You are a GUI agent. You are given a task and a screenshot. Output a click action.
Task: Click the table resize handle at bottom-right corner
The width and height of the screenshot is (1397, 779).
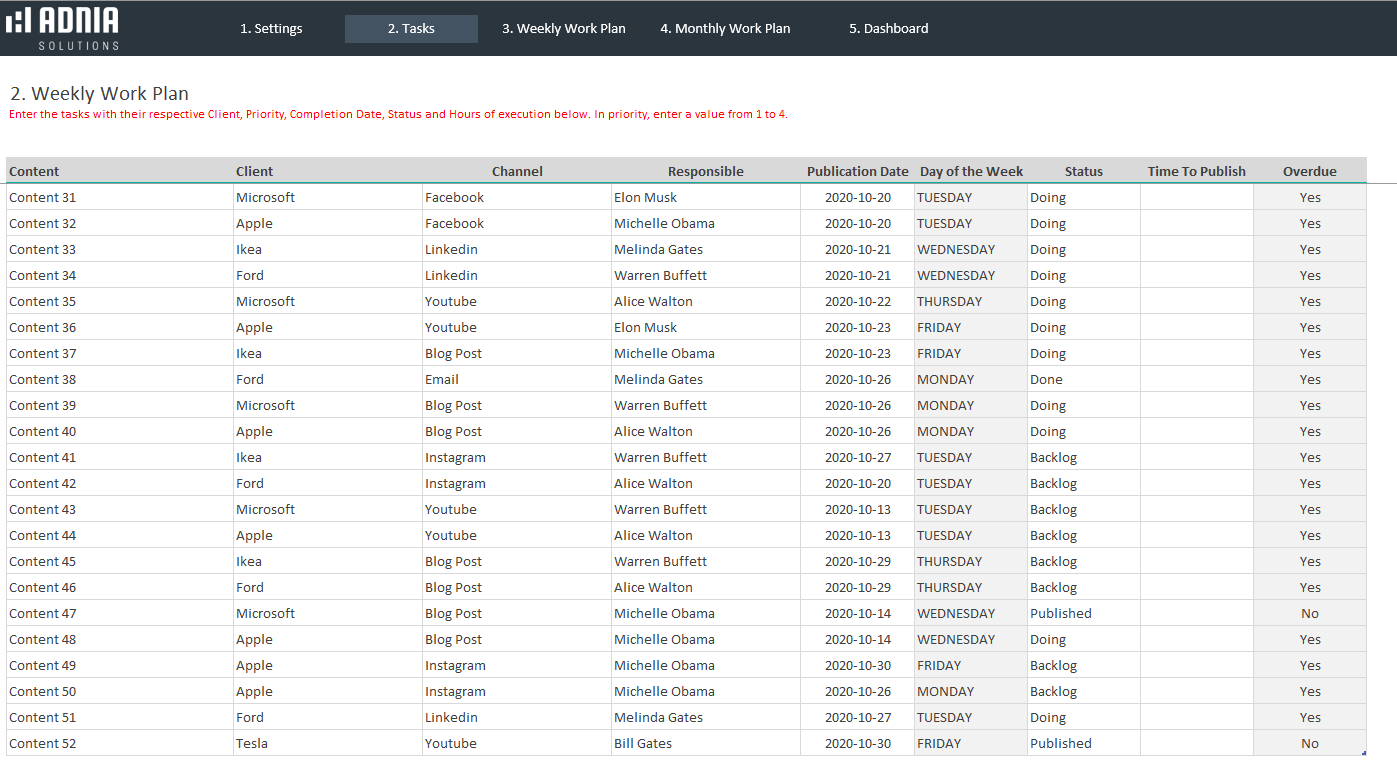point(1364,753)
